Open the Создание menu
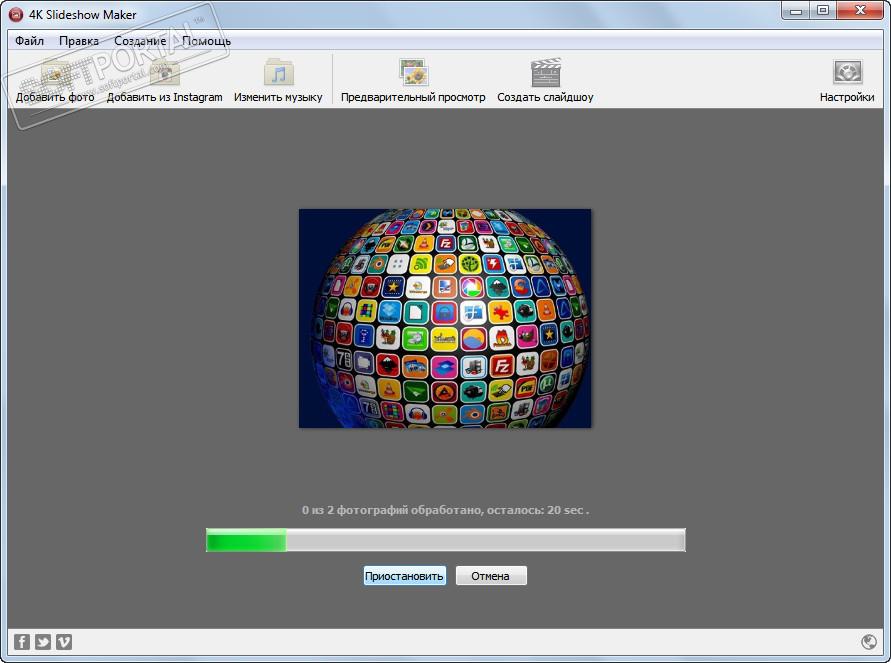The width and height of the screenshot is (891, 663). [140, 41]
